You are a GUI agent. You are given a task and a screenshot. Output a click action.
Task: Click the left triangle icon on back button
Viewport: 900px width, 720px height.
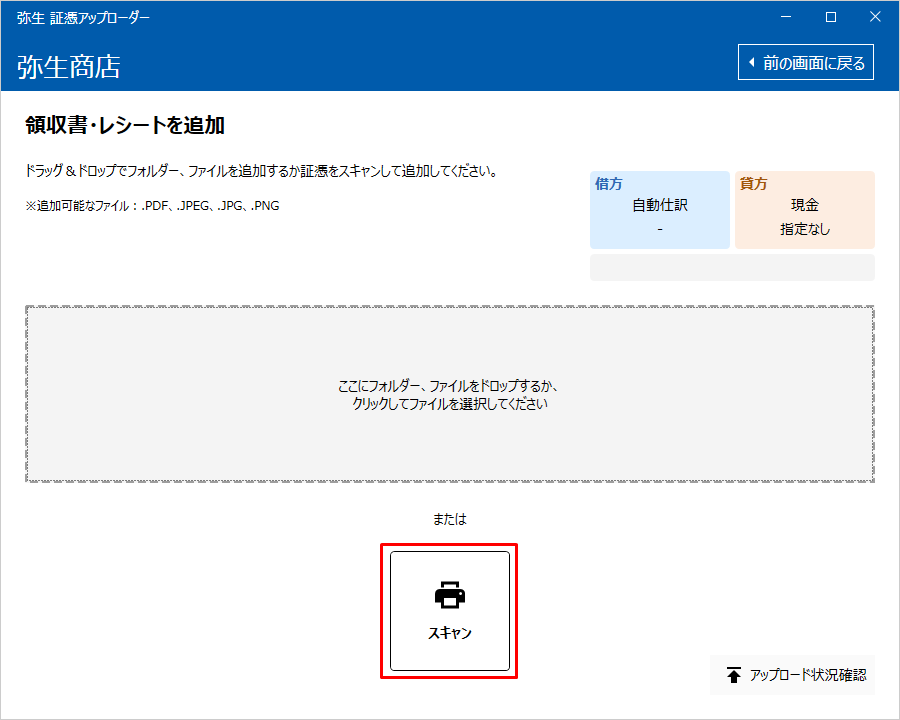point(751,63)
